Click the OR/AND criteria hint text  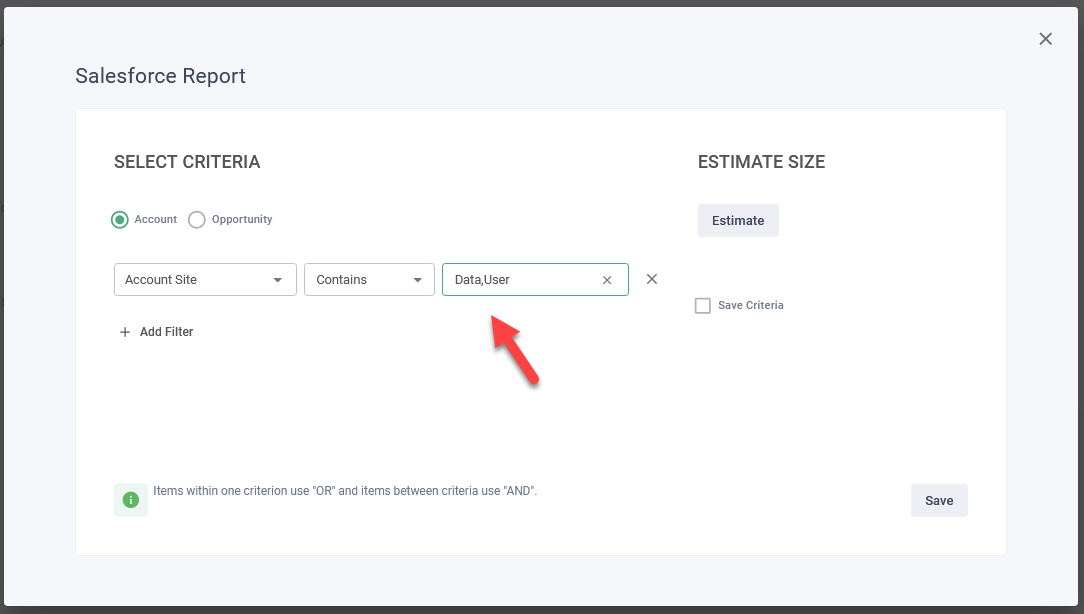345,491
